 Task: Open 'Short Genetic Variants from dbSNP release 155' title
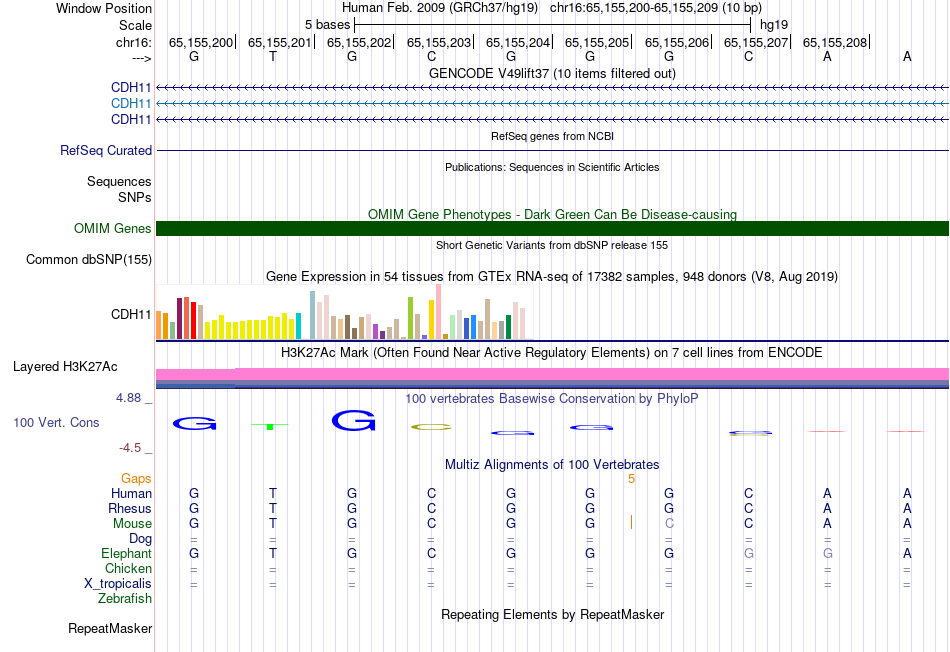pos(552,245)
